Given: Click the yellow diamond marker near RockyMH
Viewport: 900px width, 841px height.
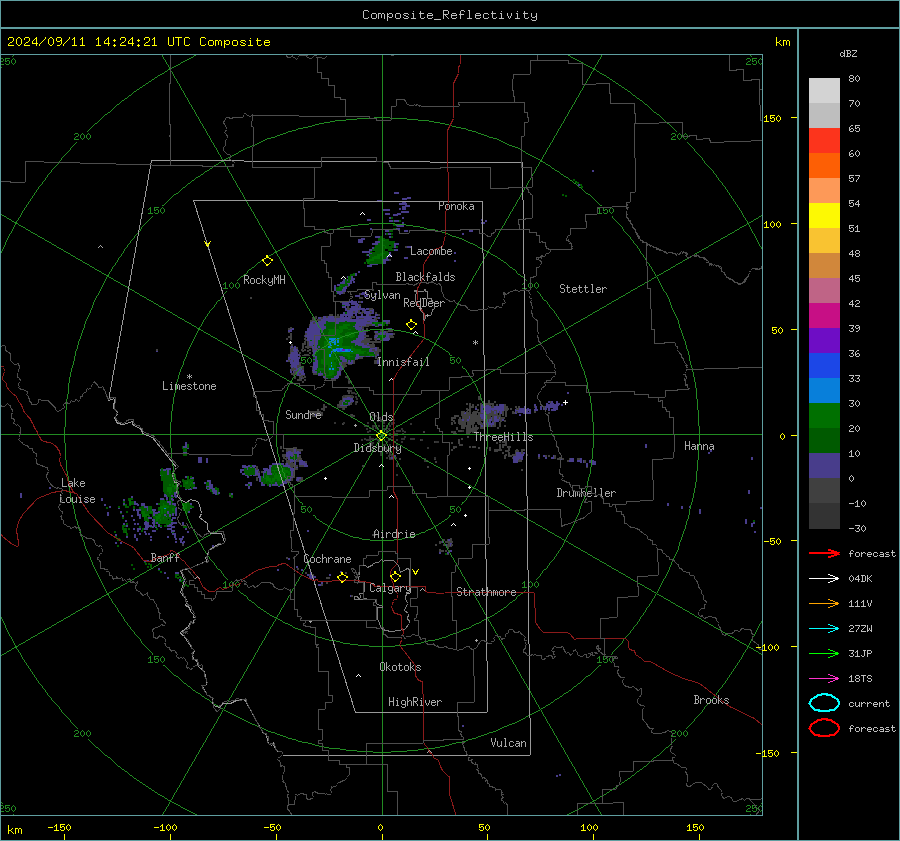Looking at the screenshot, I should [267, 261].
